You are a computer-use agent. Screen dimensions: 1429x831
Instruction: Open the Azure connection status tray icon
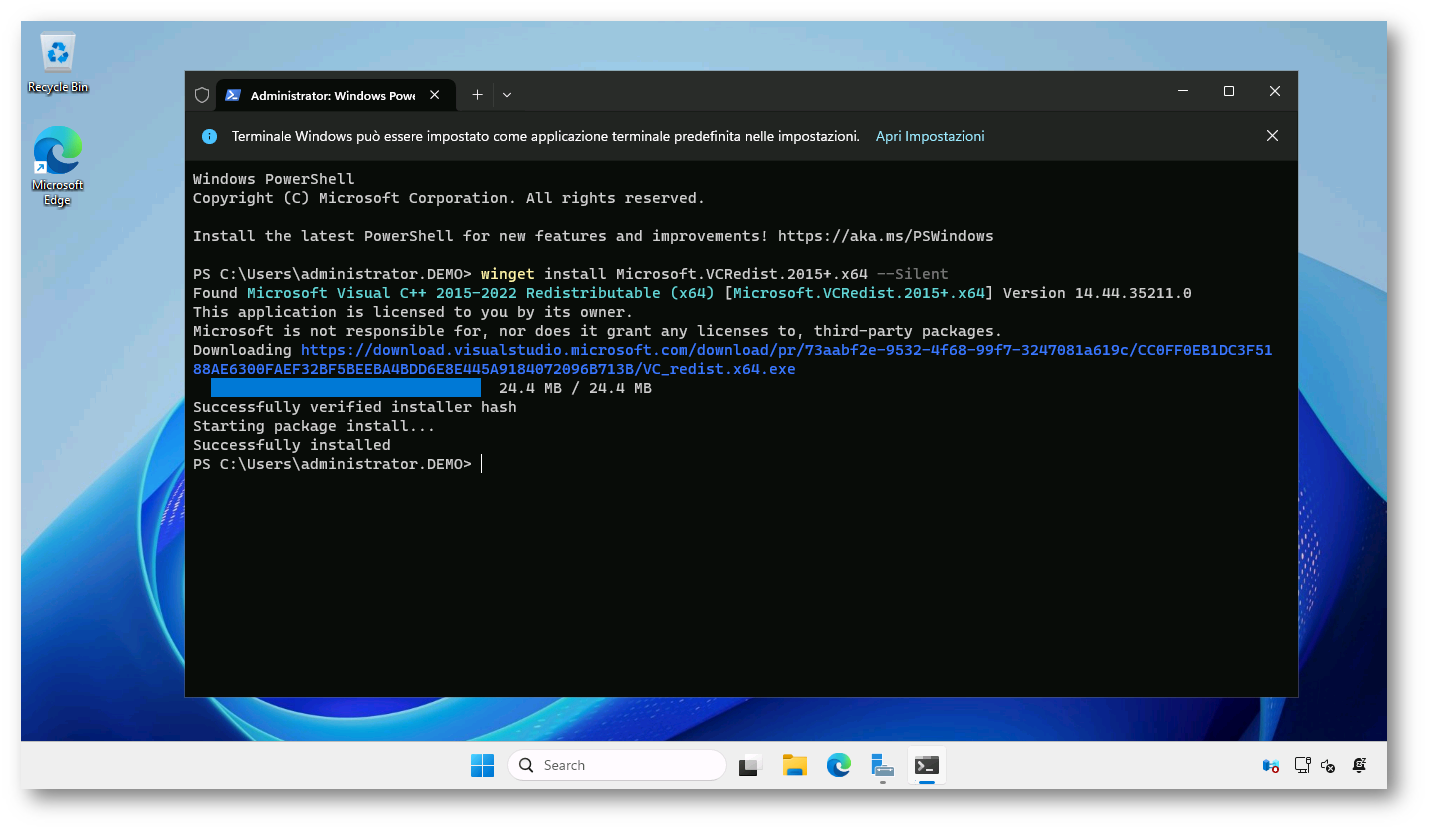[x=1270, y=765]
